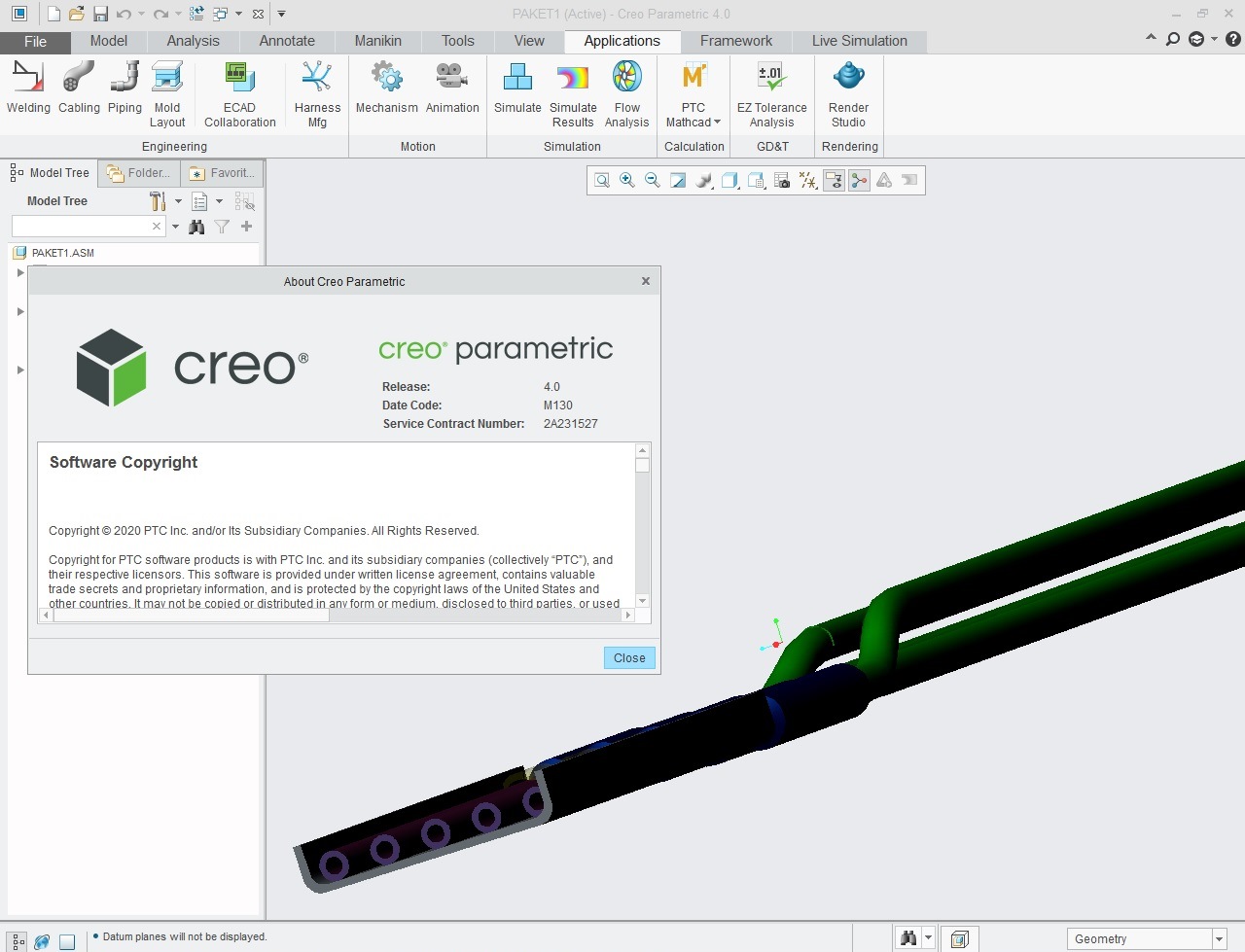
Task: Create a new file from quick access toolbar
Action: (53, 14)
